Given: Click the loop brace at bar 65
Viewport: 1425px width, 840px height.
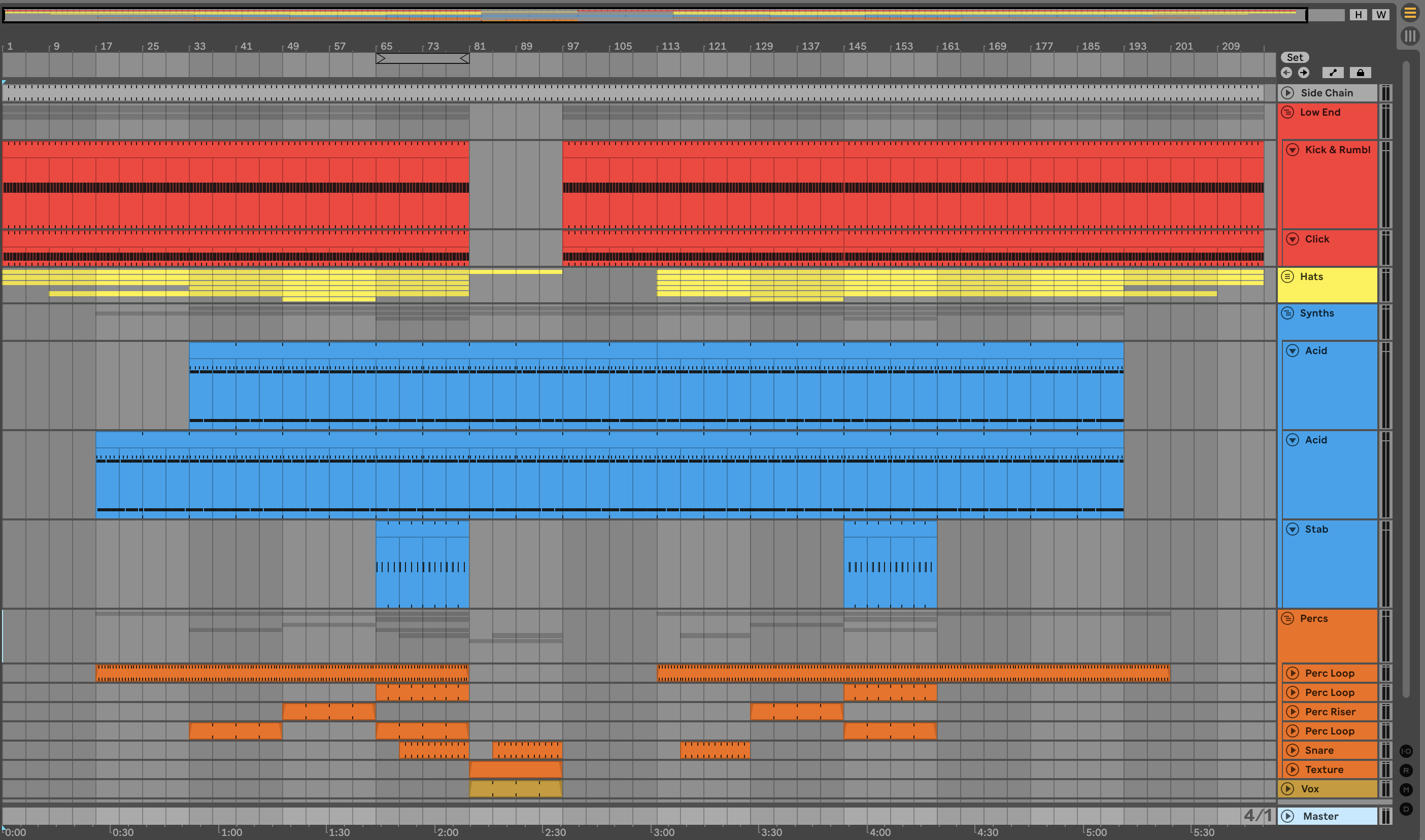Looking at the screenshot, I should click(x=422, y=58).
